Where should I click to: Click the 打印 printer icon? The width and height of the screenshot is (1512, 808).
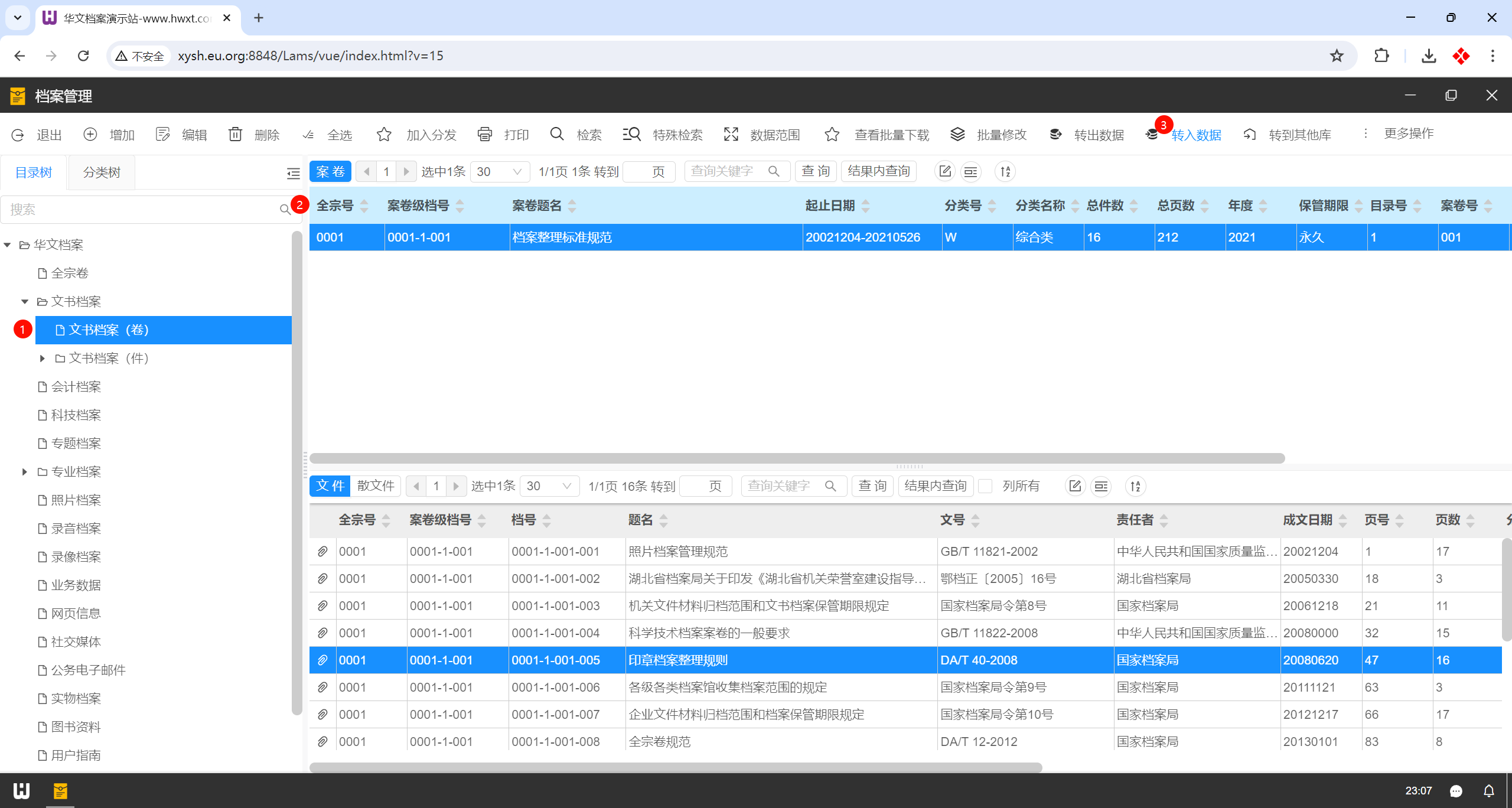(485, 134)
